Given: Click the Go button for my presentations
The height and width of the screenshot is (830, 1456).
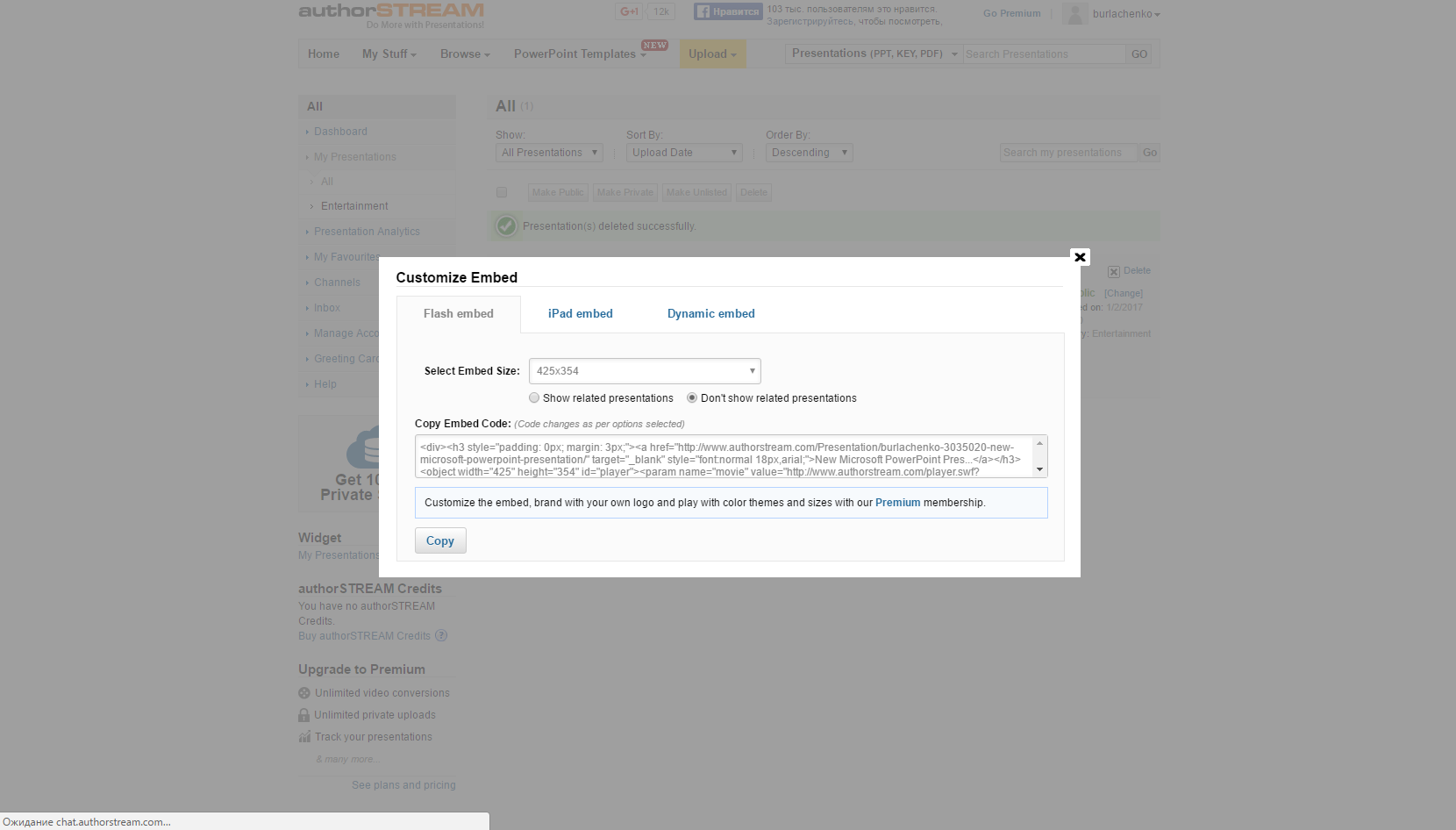Looking at the screenshot, I should [1150, 153].
